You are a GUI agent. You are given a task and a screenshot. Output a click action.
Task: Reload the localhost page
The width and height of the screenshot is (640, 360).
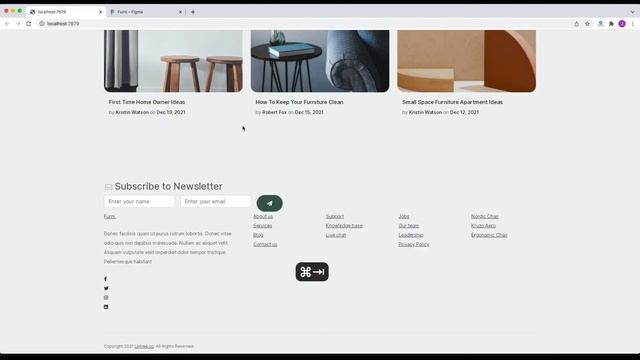coord(29,24)
